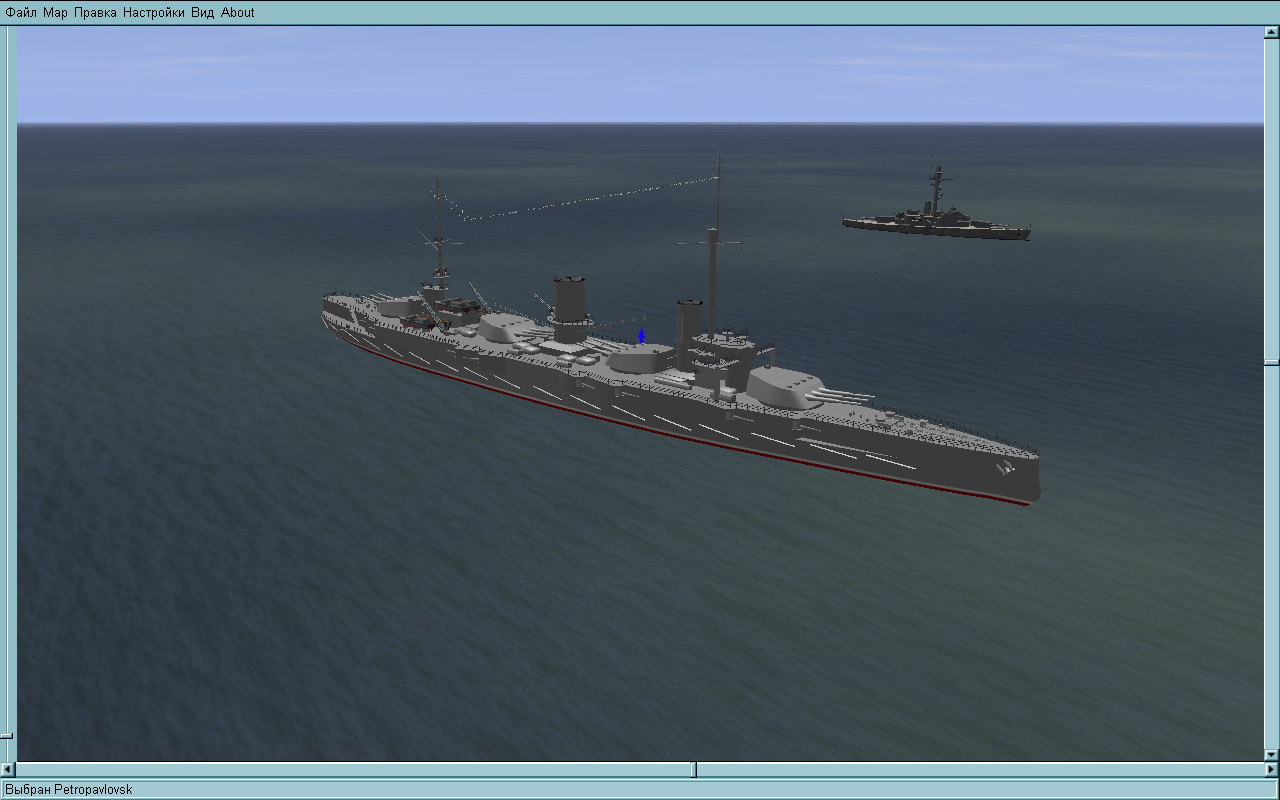
Task: Click the left arrow of the horizontal scrollbar
Action: pos(9,770)
